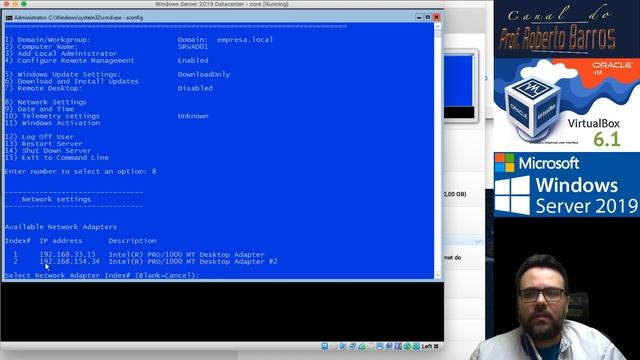Click the IP address '192.168.33.15'
The width and height of the screenshot is (640, 360).
tap(67, 254)
